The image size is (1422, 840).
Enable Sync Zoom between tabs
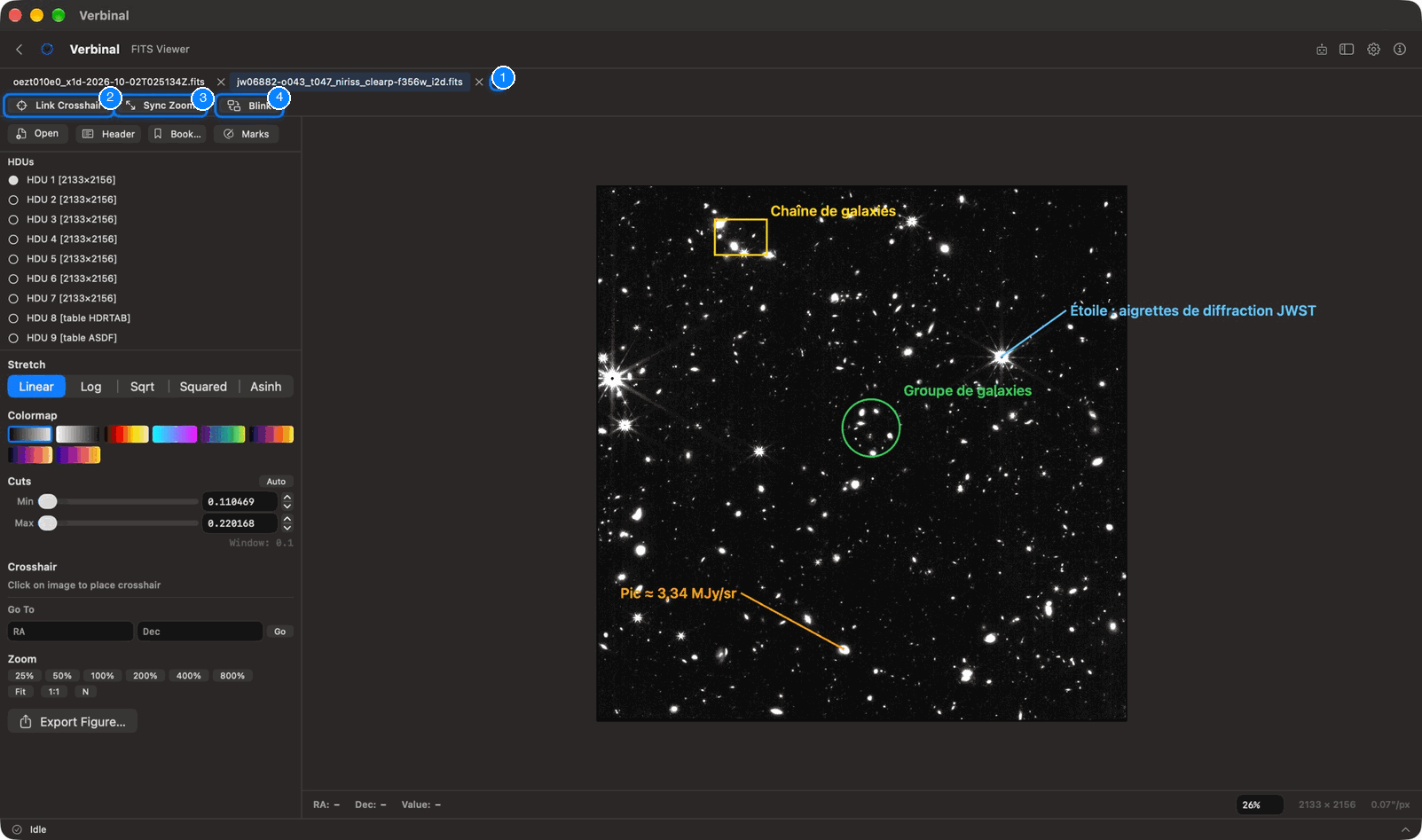(161, 106)
